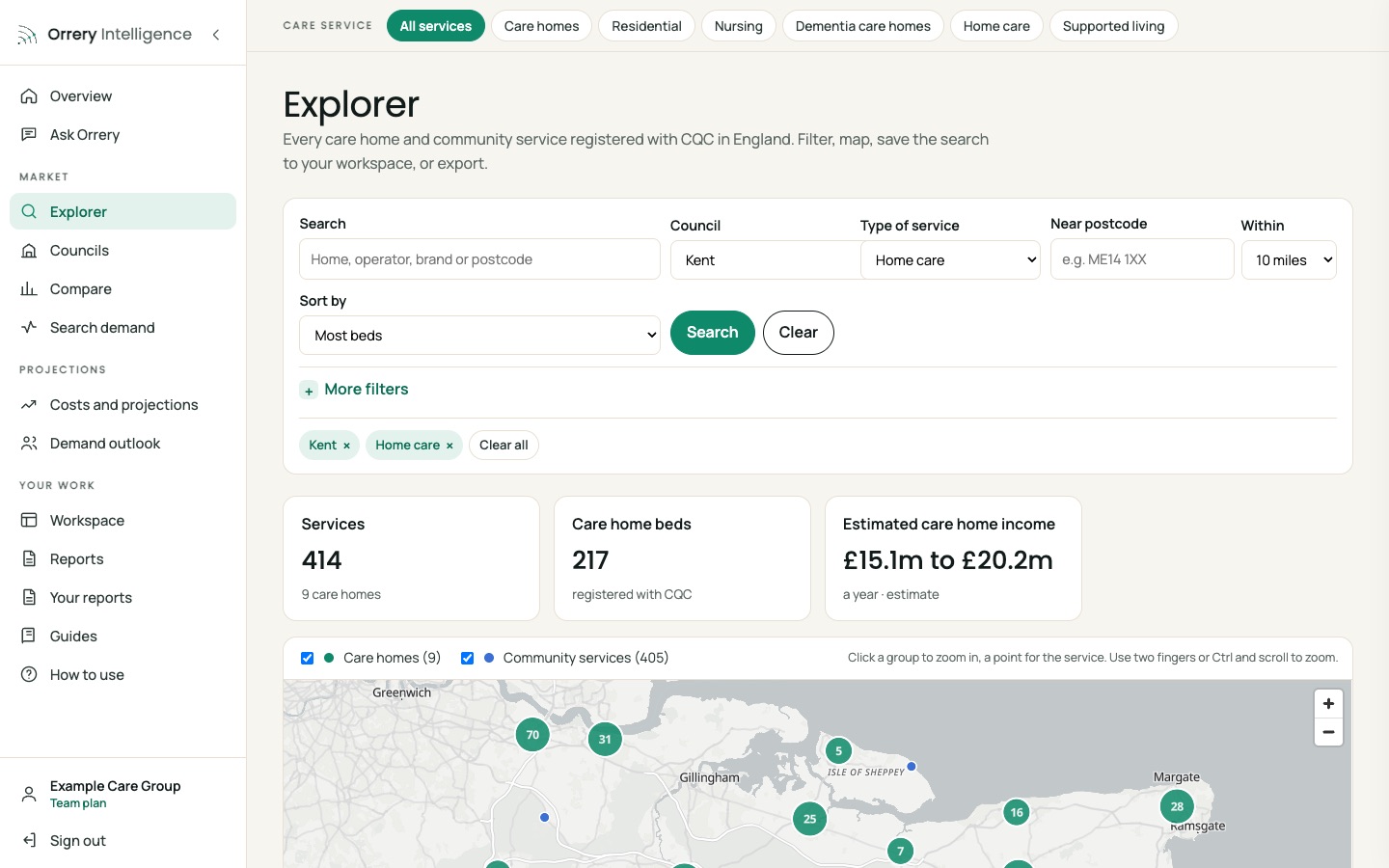Sign out using the exit icon
Image resolution: width=1389 pixels, height=868 pixels.
[29, 841]
